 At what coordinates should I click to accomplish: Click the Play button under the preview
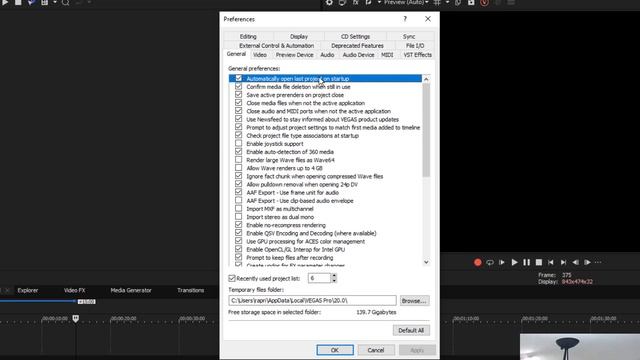[x=514, y=262]
